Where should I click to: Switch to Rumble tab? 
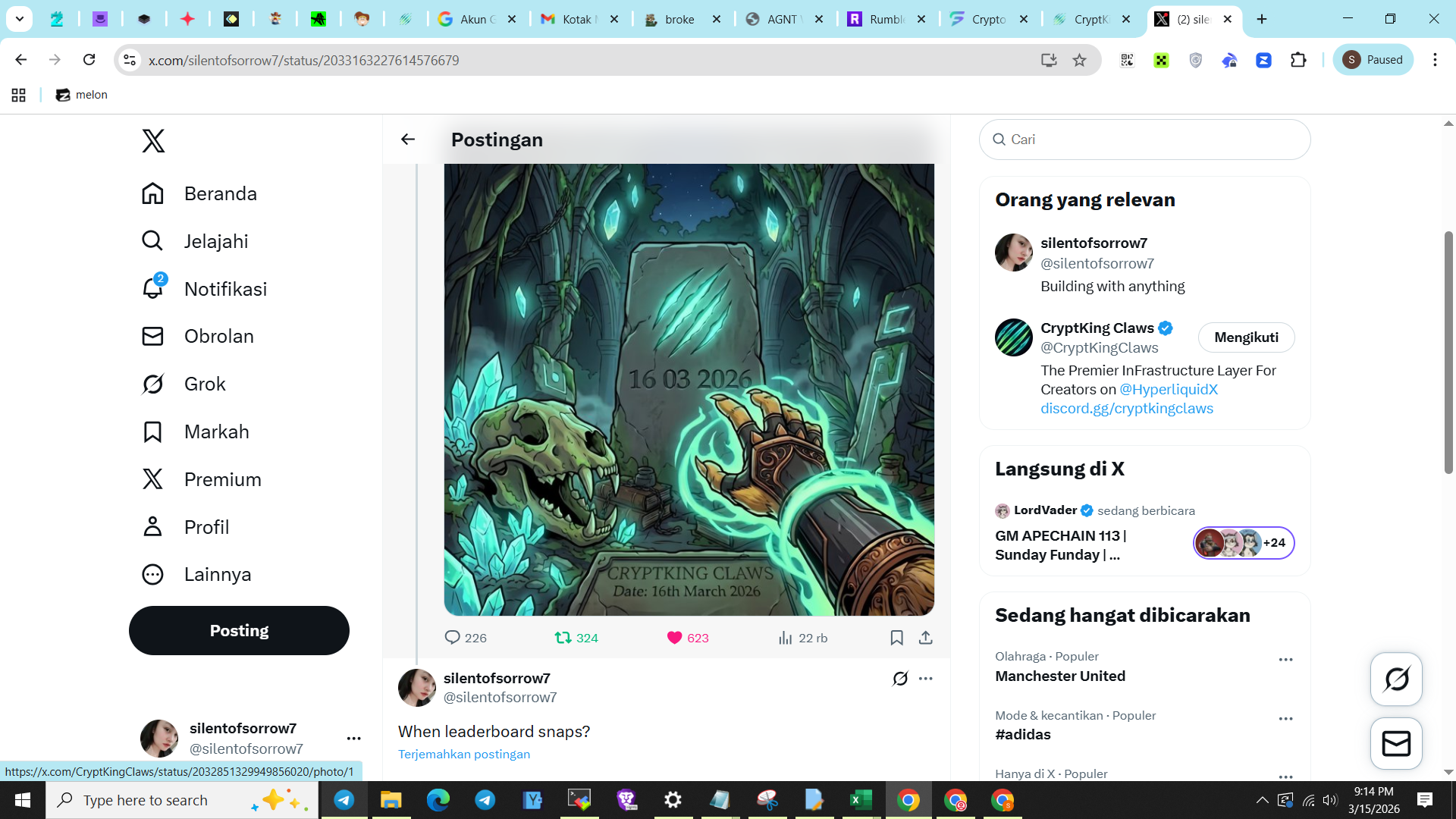click(887, 19)
